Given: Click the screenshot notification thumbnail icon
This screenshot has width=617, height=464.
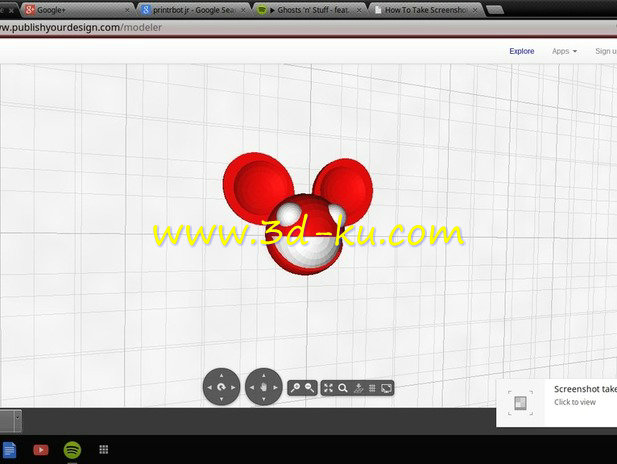Looking at the screenshot, I should pos(520,403).
